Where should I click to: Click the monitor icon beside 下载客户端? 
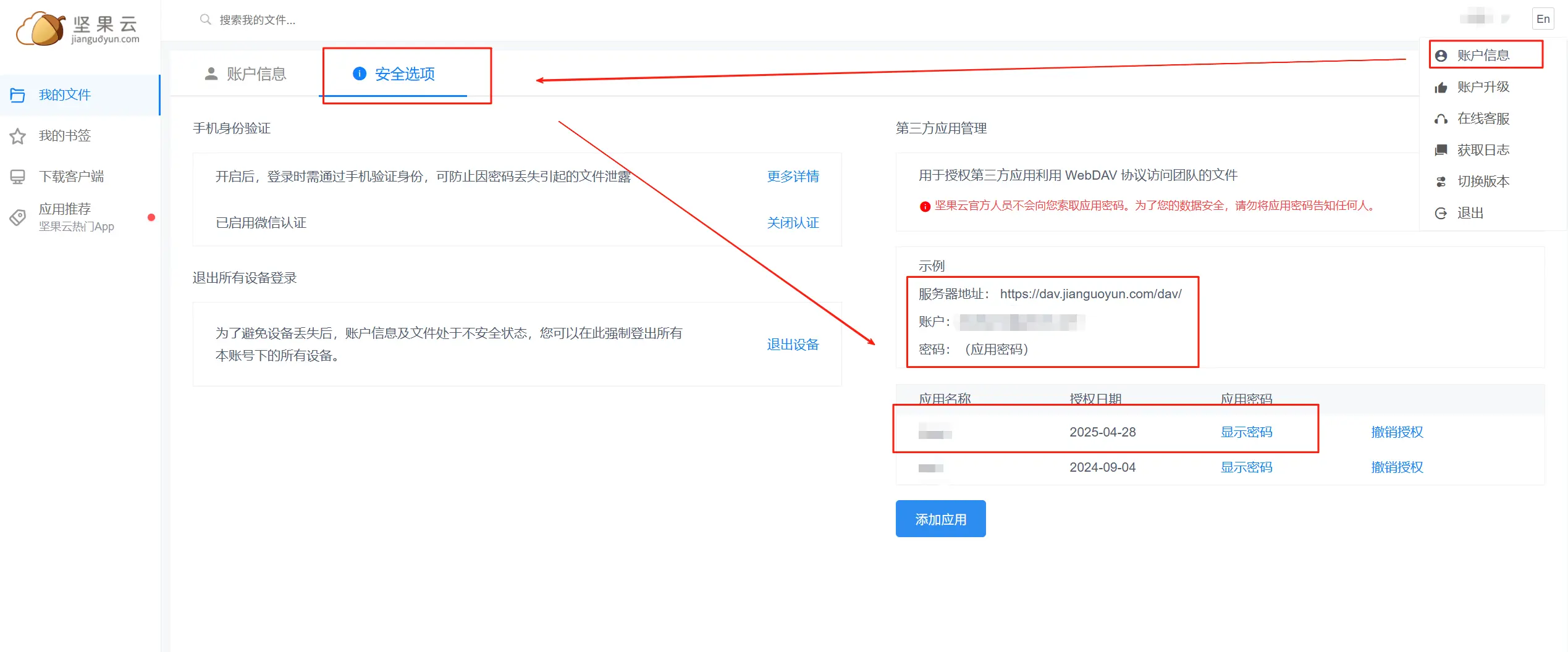point(17,177)
